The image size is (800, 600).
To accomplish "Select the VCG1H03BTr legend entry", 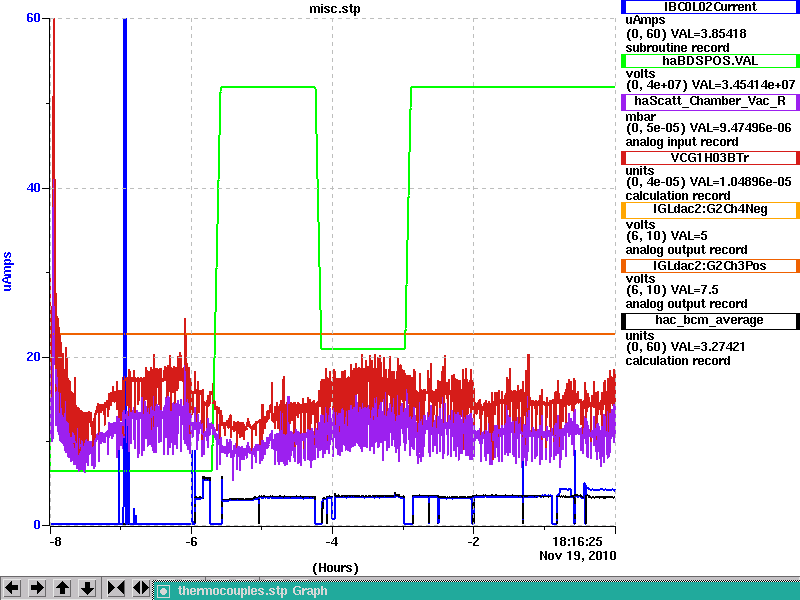I will pos(710,158).
